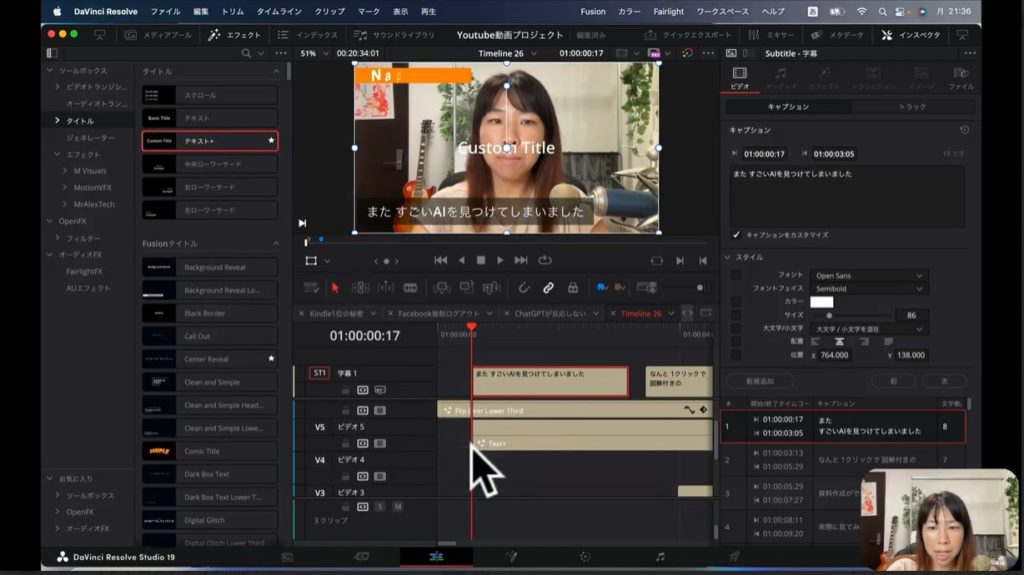
Task: Click the blue flag icon
Action: [x=601, y=288]
